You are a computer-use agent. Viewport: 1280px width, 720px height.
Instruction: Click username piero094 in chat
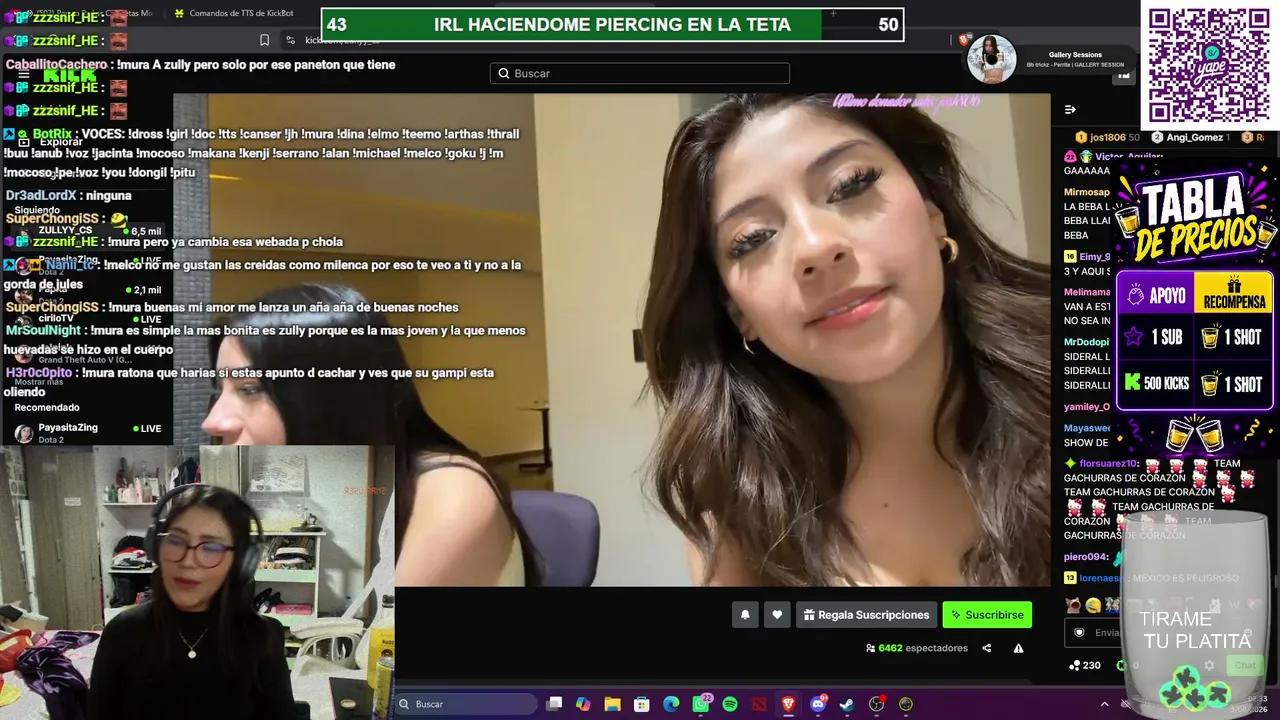point(1086,557)
